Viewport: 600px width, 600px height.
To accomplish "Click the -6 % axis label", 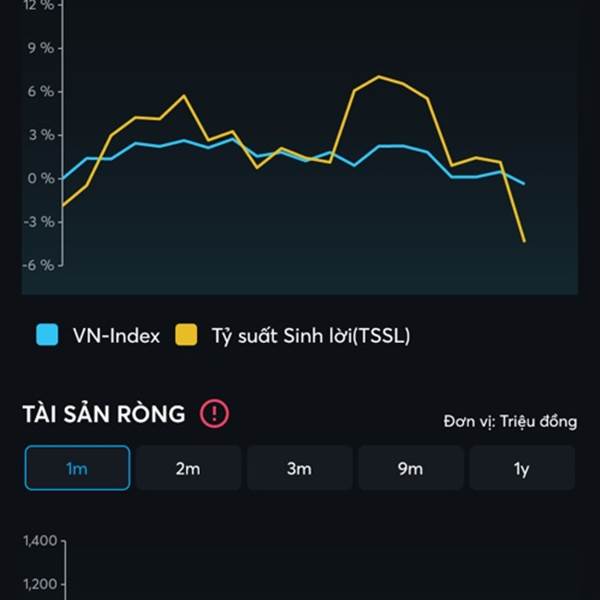I will click(39, 265).
